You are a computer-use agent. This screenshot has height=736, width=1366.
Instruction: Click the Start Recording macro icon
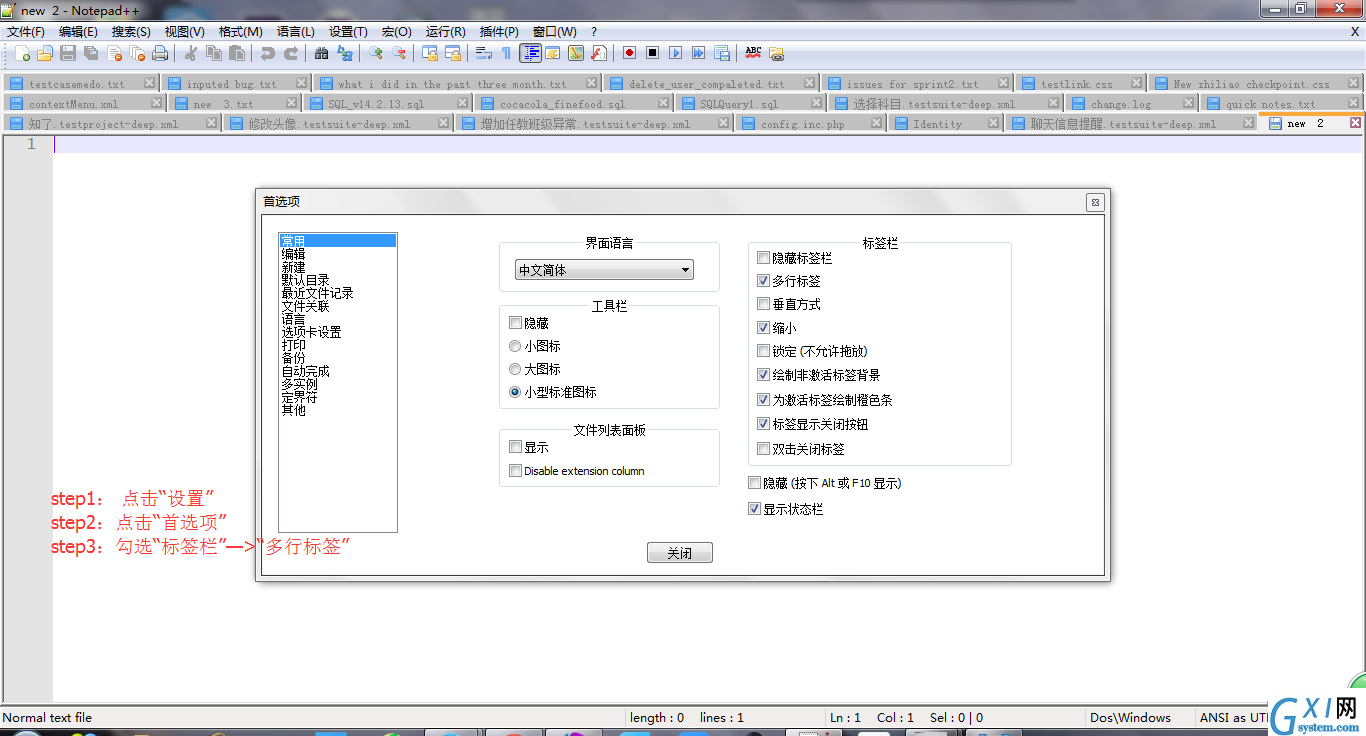629,53
